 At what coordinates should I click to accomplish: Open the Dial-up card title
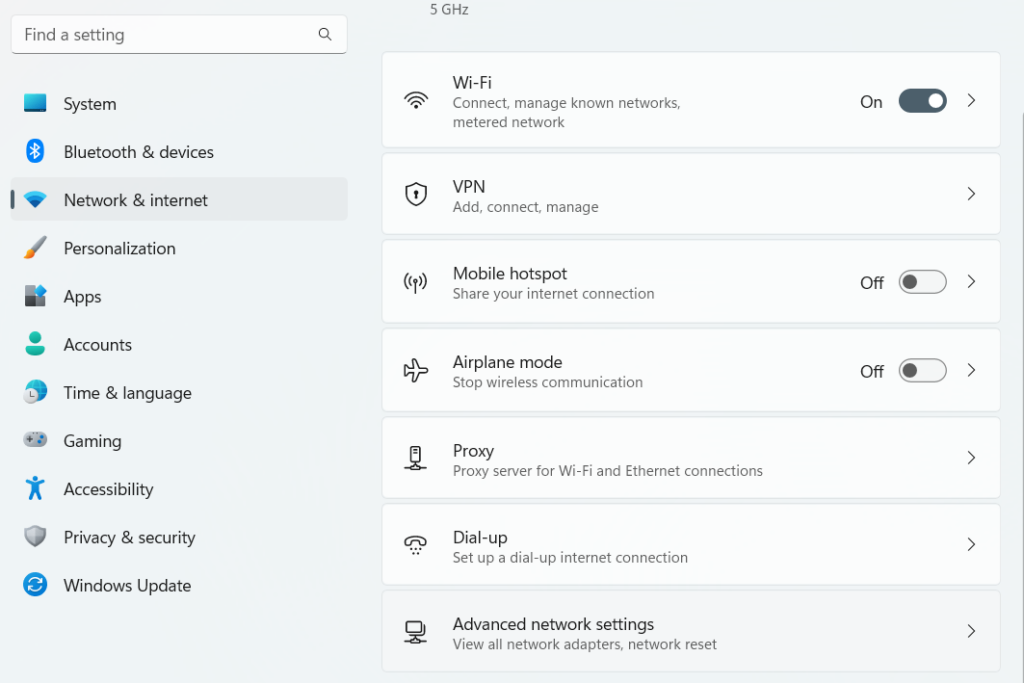click(x=480, y=537)
